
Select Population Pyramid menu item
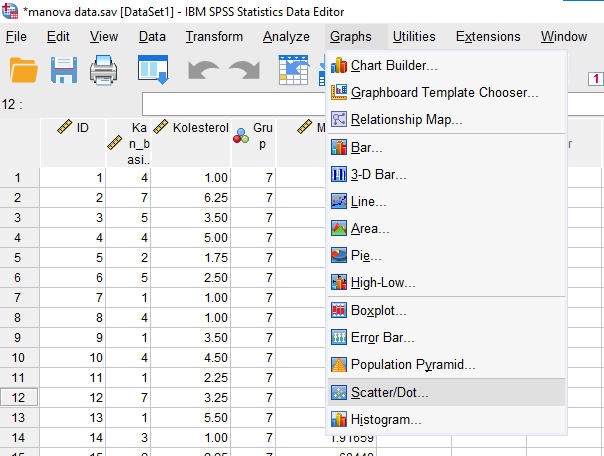[x=412, y=365]
